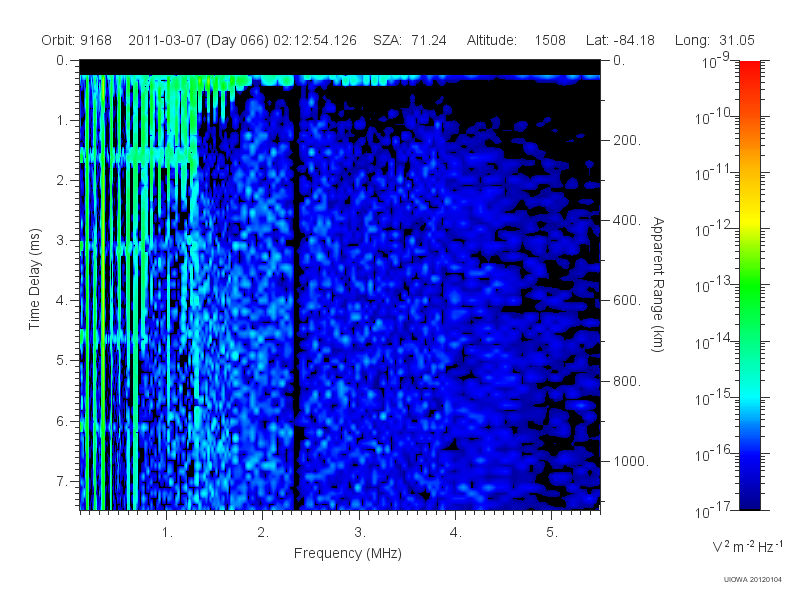Click the time delay tick label '4.'

click(x=61, y=300)
